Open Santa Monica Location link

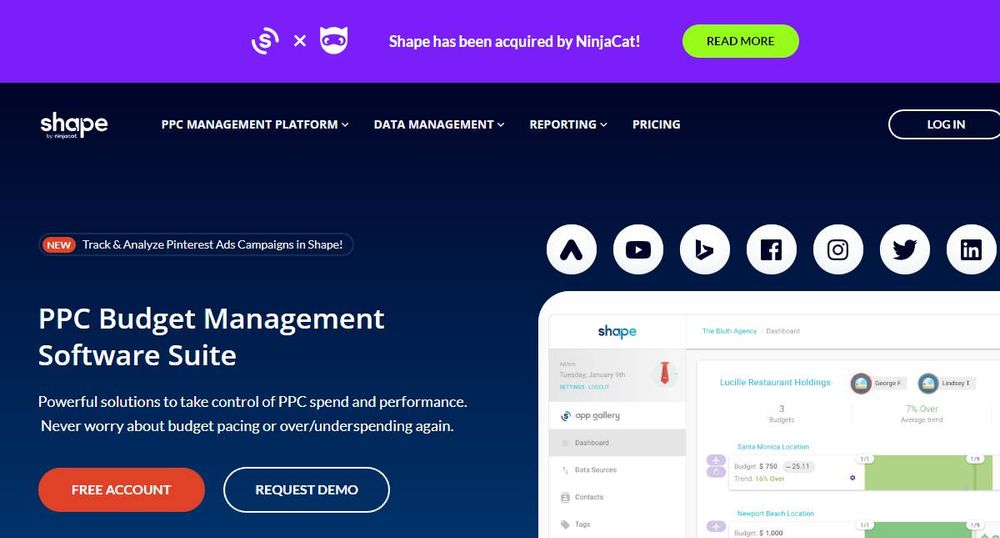tap(773, 447)
